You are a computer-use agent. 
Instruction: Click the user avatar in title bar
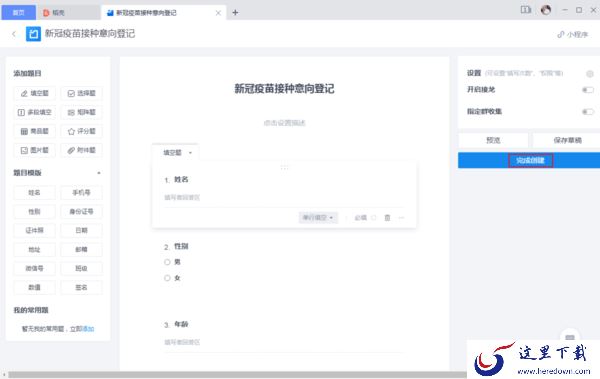pyautogui.click(x=546, y=10)
